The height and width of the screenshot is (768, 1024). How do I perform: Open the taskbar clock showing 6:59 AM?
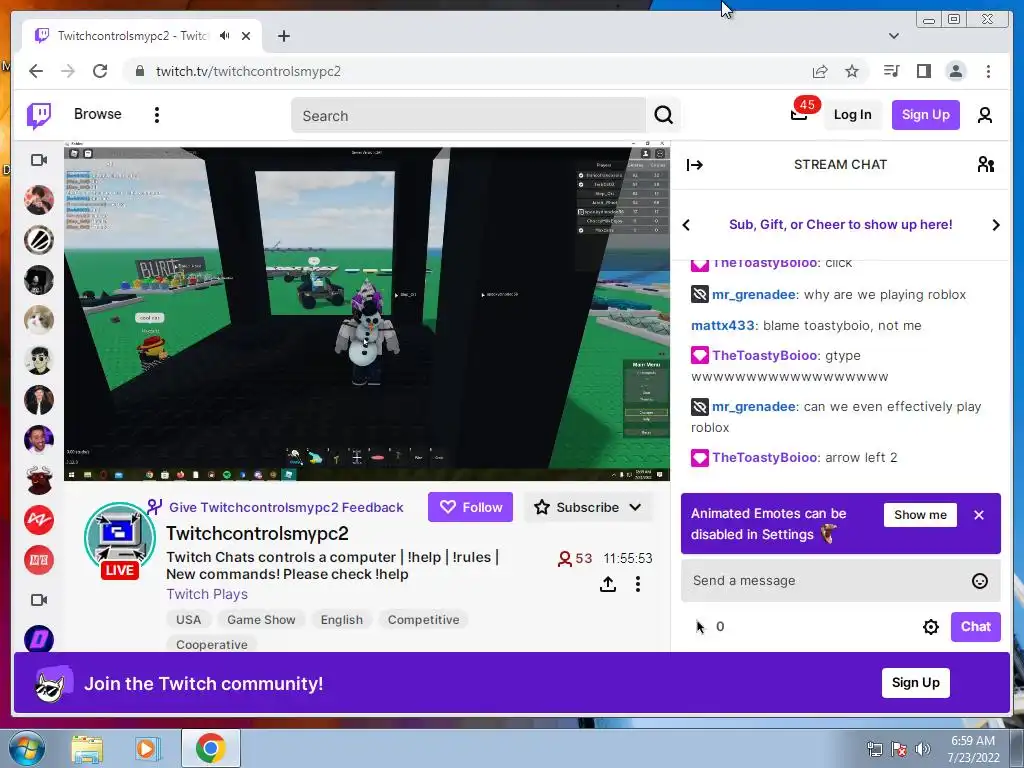(973, 749)
